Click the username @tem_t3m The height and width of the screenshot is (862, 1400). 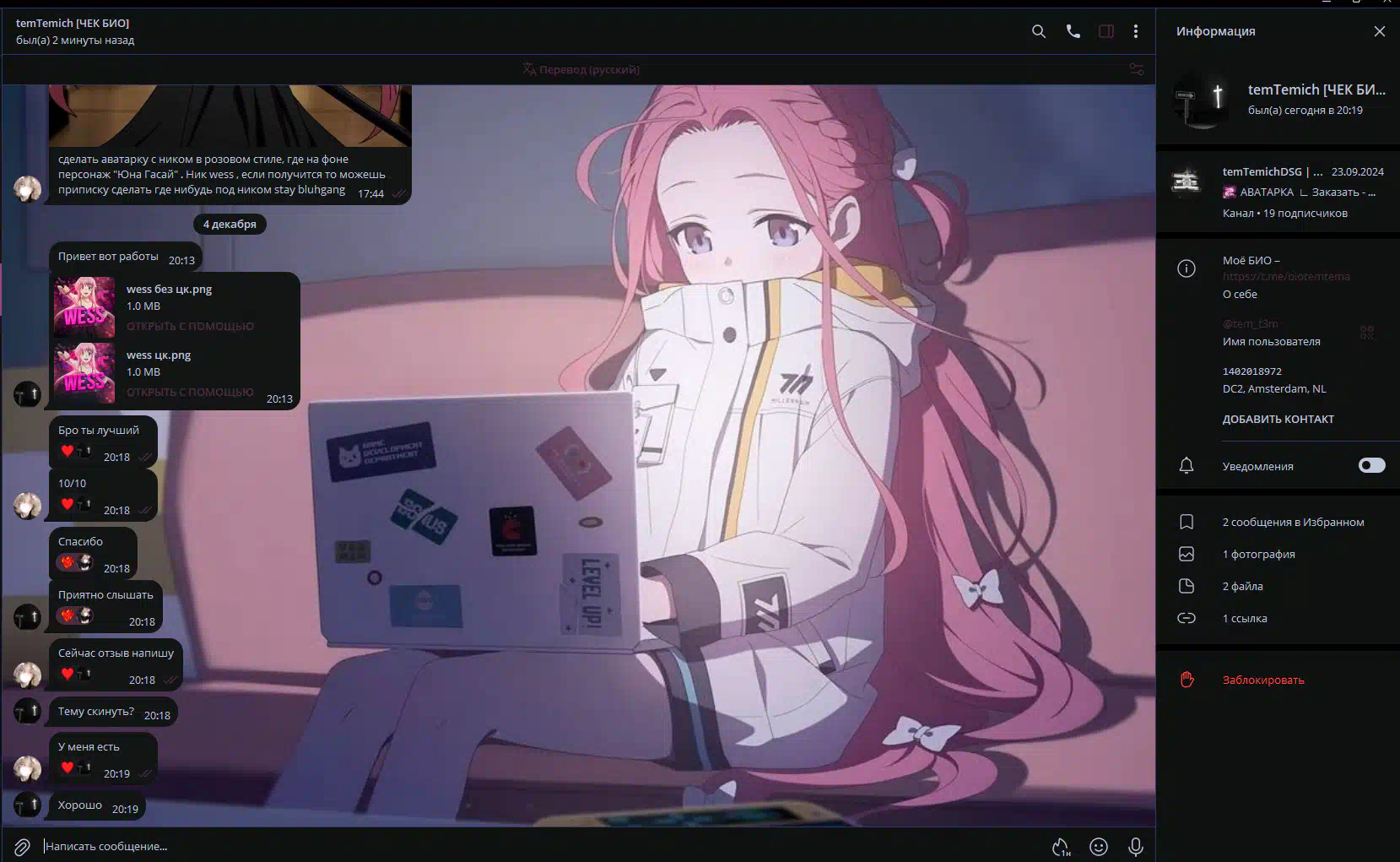click(1250, 323)
